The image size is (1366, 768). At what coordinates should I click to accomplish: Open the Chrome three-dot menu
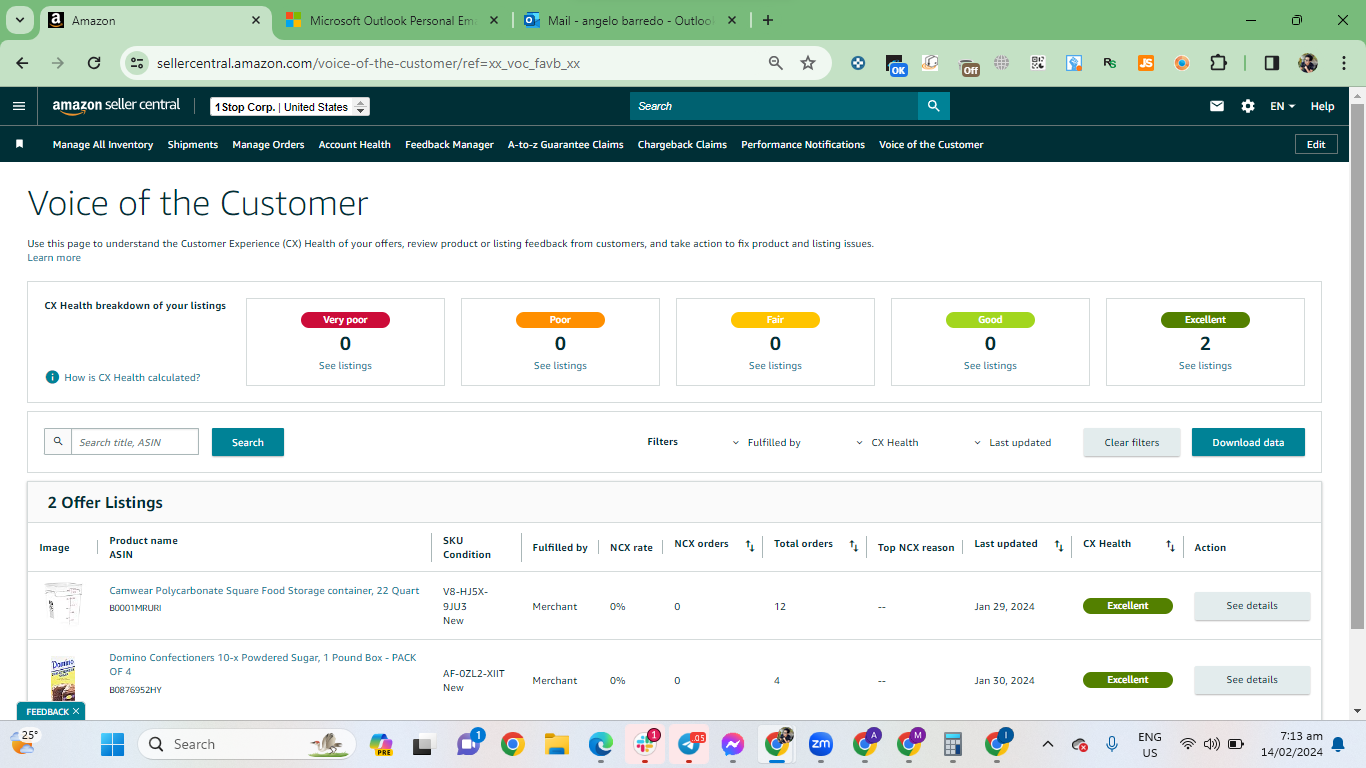point(1342,63)
